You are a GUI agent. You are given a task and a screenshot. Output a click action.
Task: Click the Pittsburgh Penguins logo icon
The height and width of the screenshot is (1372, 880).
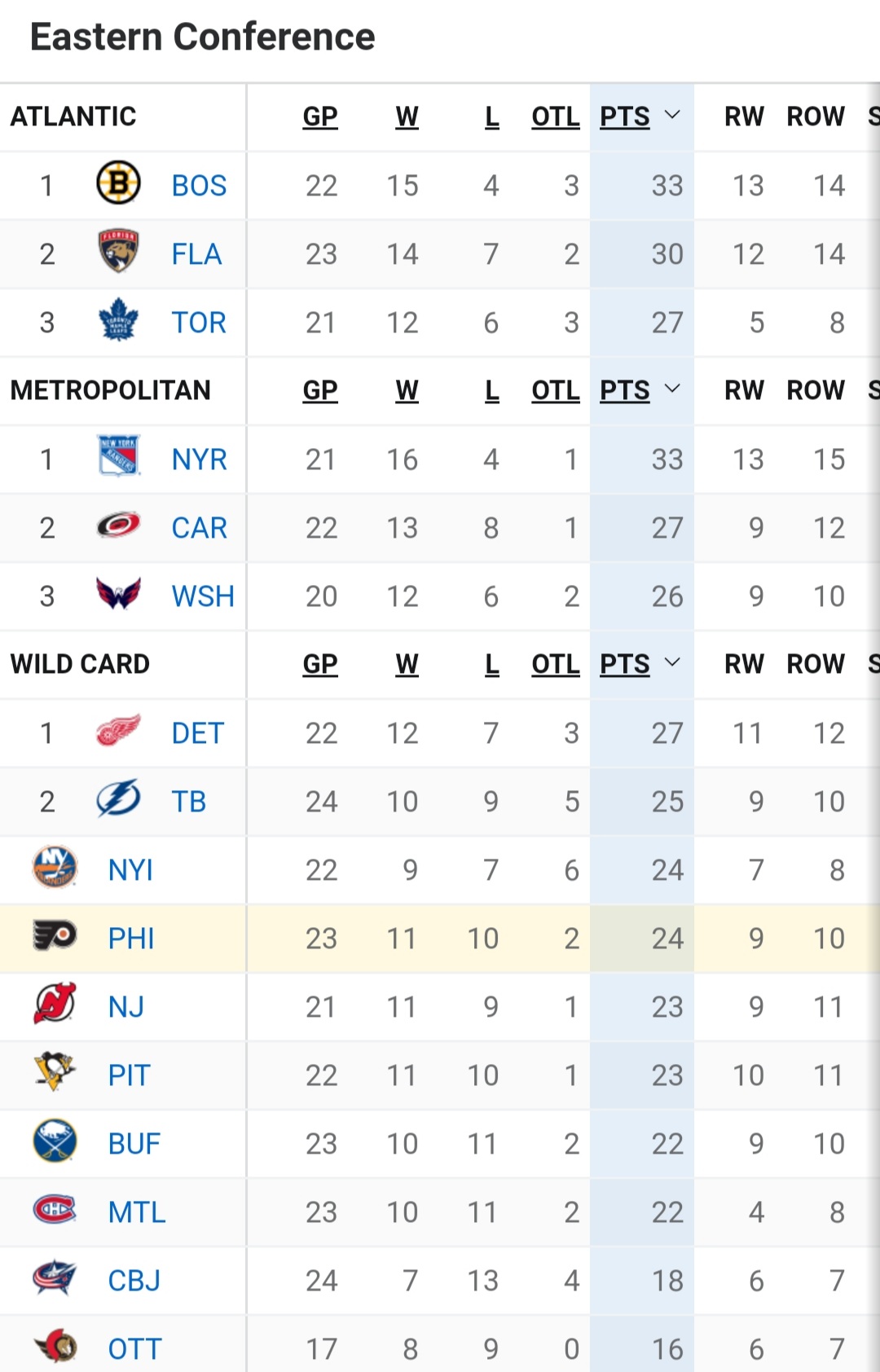point(55,1072)
